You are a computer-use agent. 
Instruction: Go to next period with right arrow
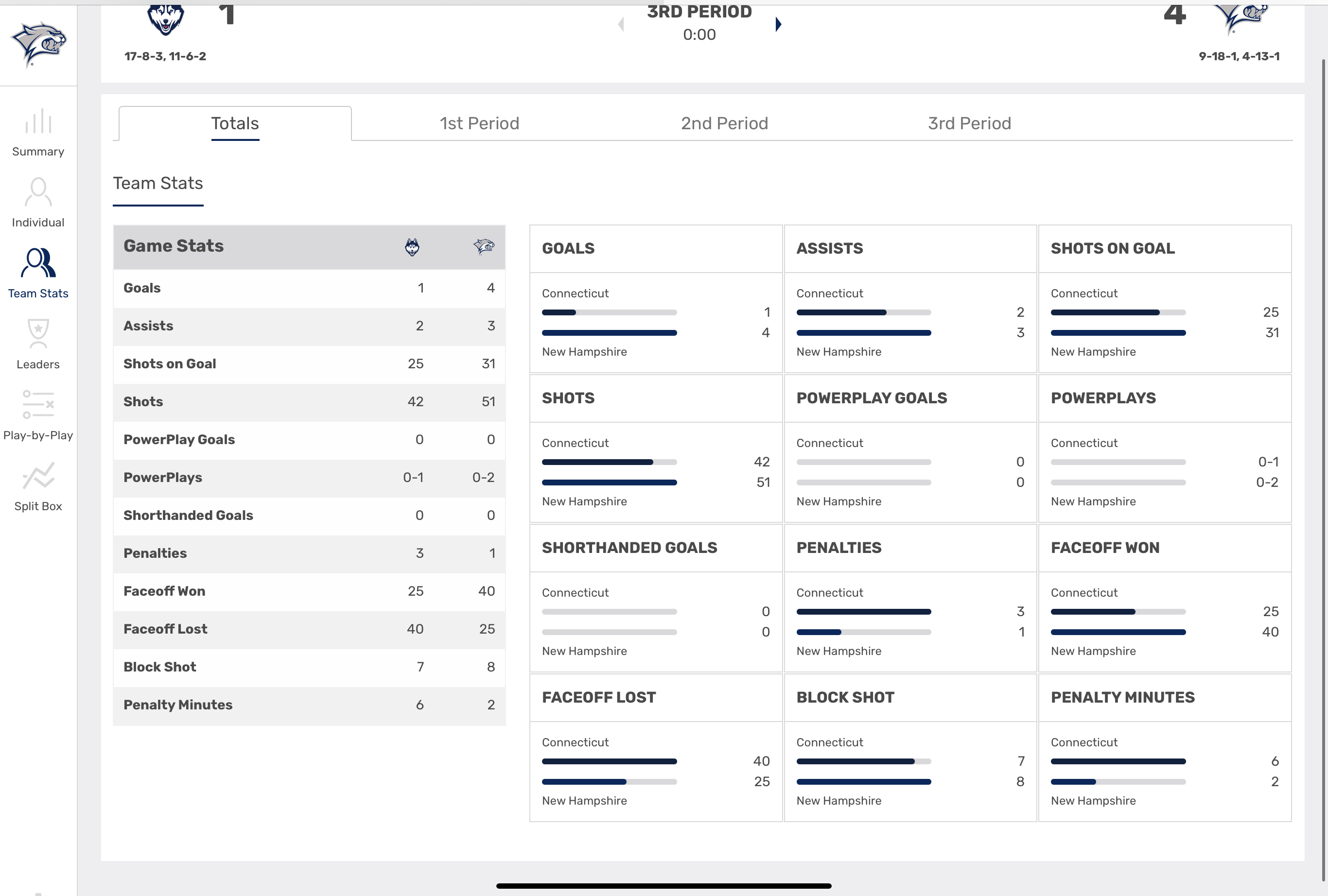778,24
